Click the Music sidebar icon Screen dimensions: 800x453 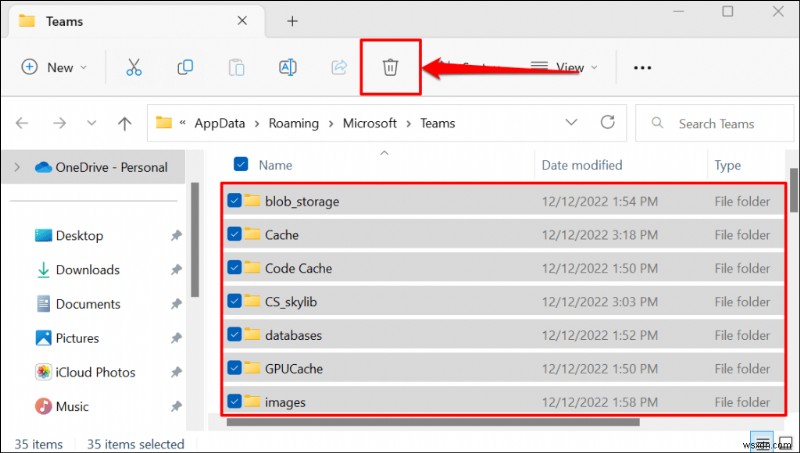(43, 406)
